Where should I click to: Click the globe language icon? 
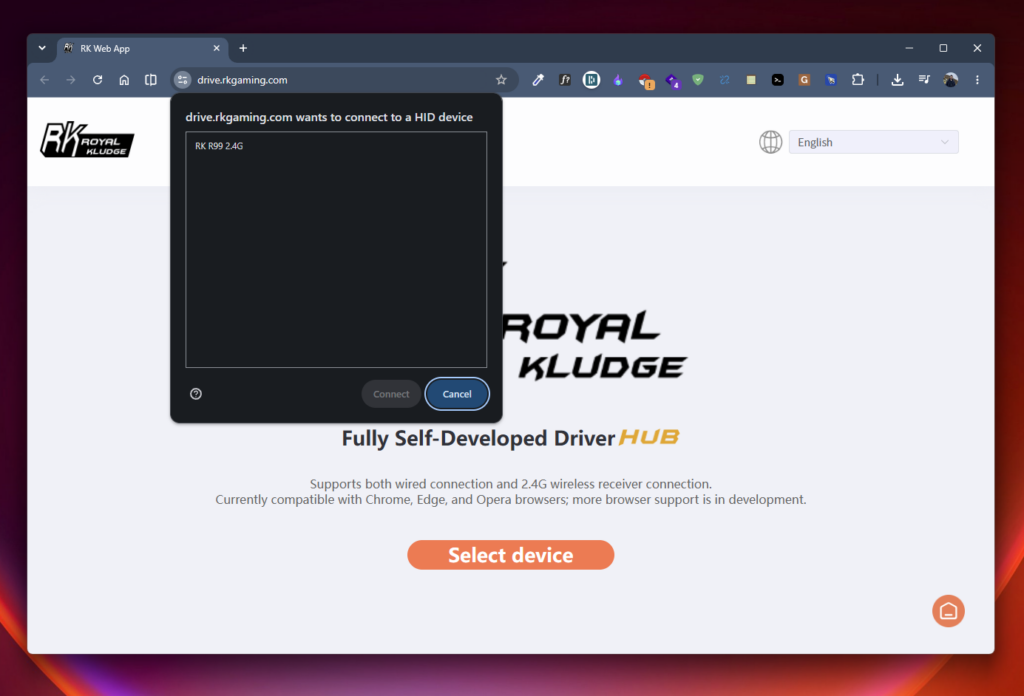[771, 142]
